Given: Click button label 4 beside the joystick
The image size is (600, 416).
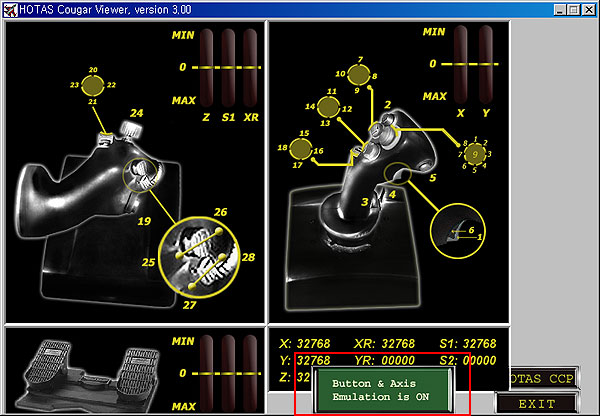Looking at the screenshot, I should pos(393,194).
